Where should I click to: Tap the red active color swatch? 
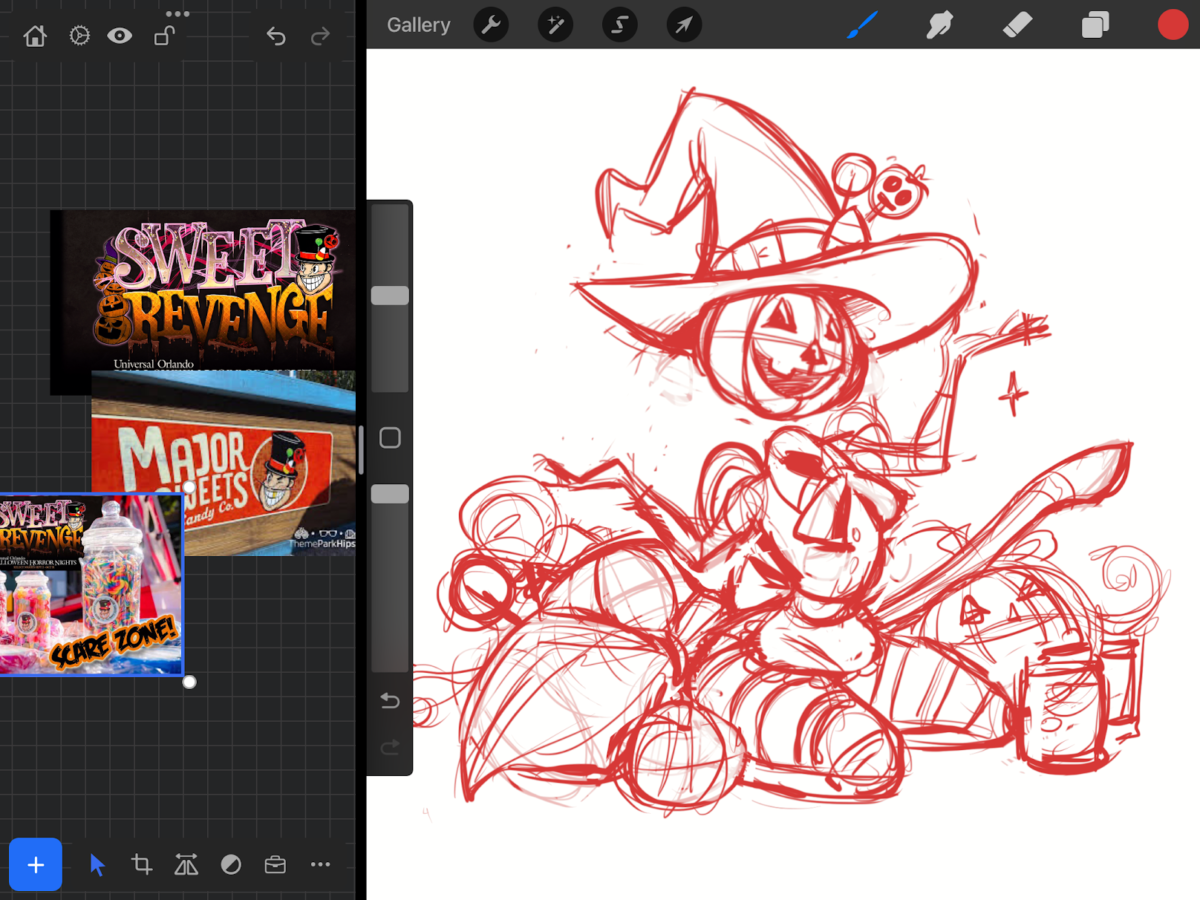click(x=1172, y=25)
